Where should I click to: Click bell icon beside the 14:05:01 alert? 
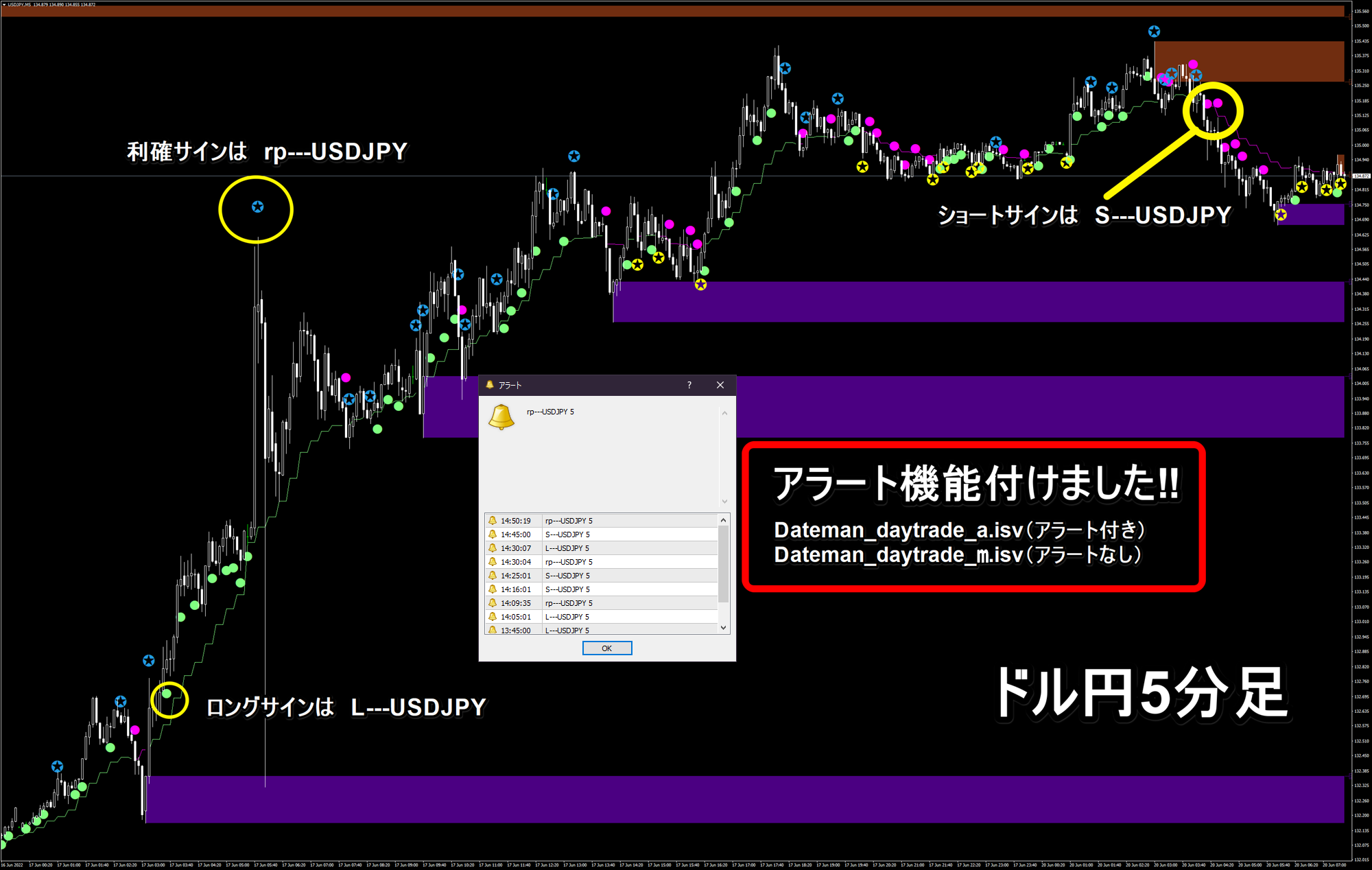pyautogui.click(x=493, y=617)
